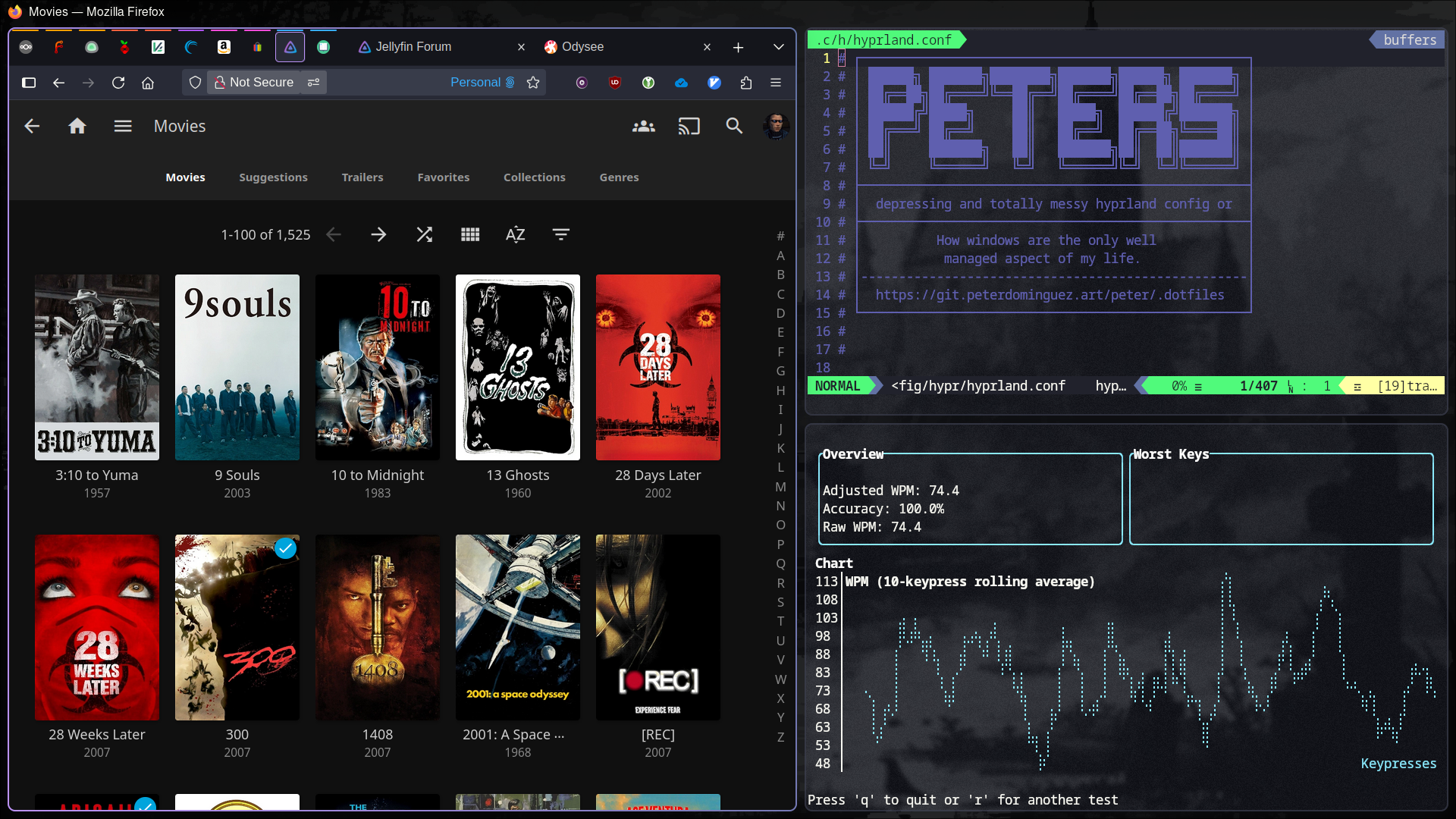Open Firefox application menu
The width and height of the screenshot is (1456, 819).
(776, 83)
